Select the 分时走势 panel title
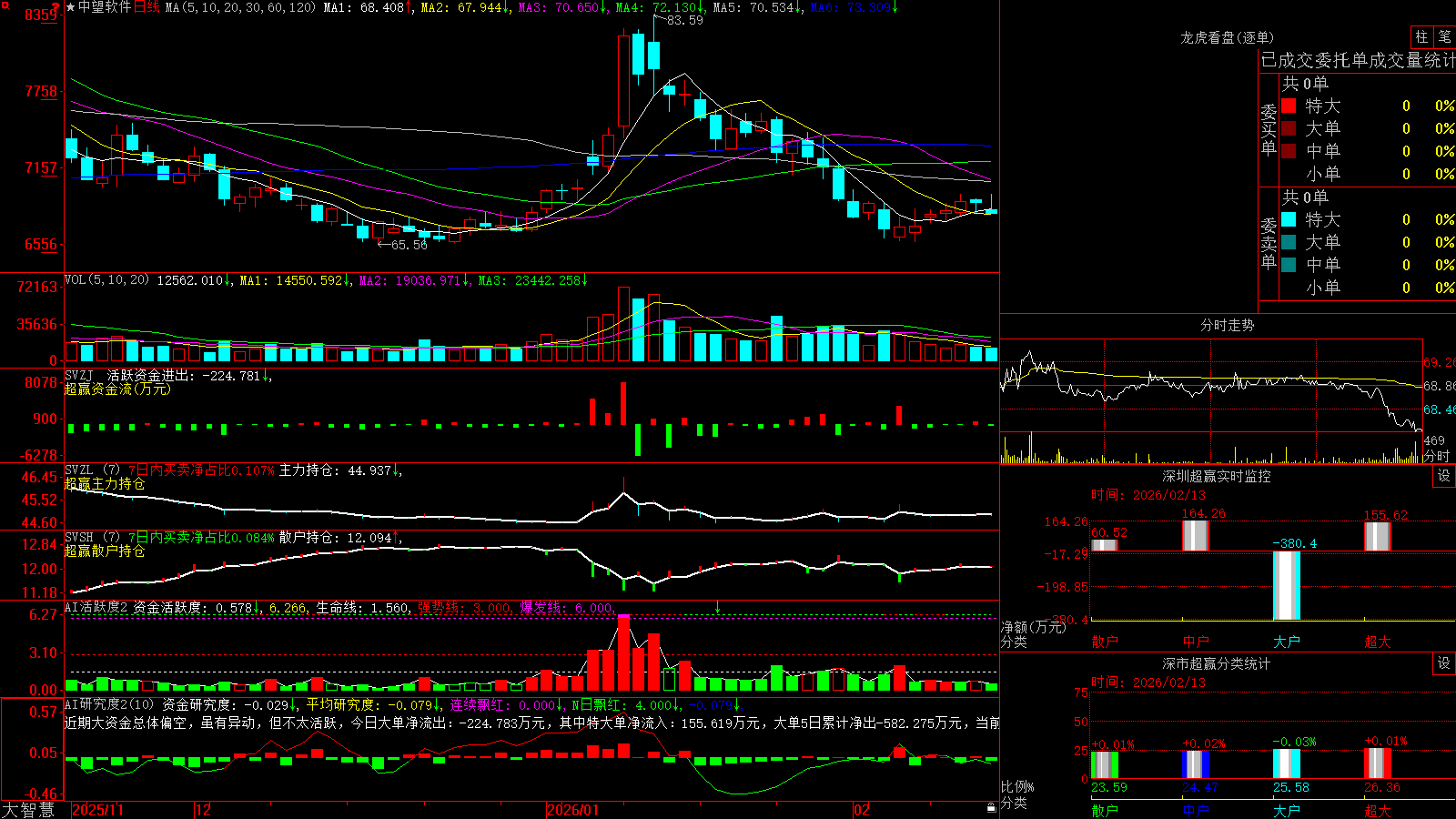This screenshot has width=1456, height=819. coord(1227,325)
